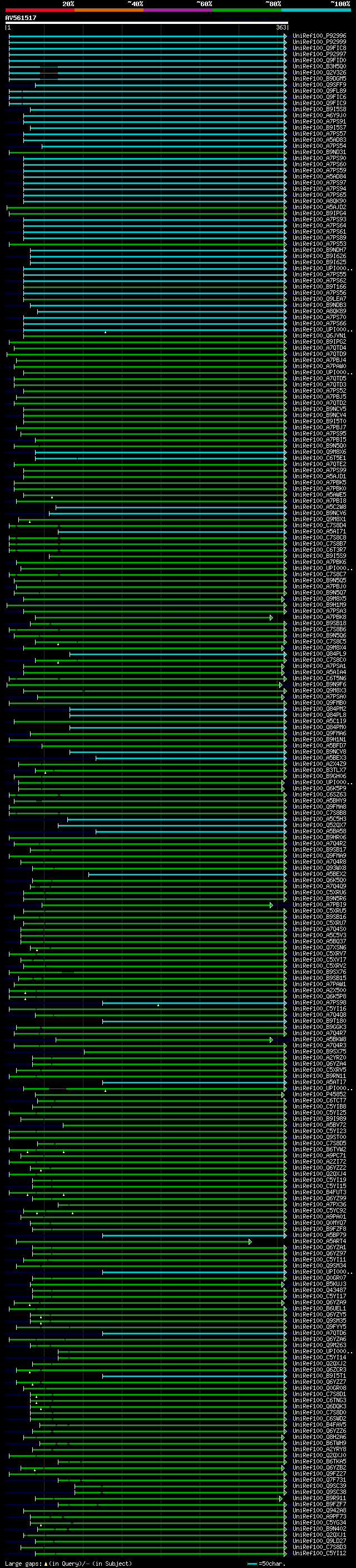
Task: Select hit label UniRef100_Q93WX8
Action: 319,869
